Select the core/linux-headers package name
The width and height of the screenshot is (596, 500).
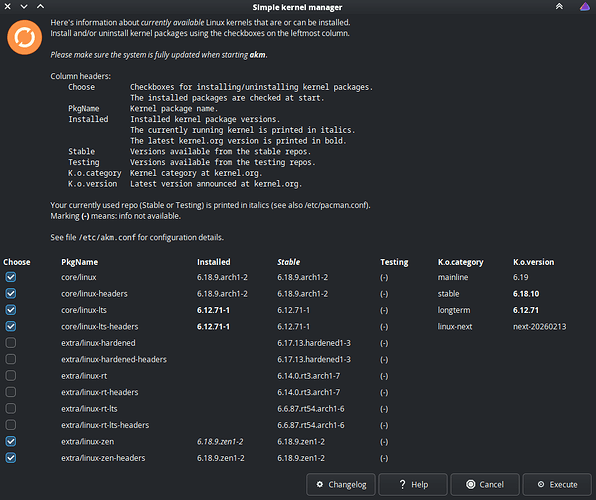[94, 294]
